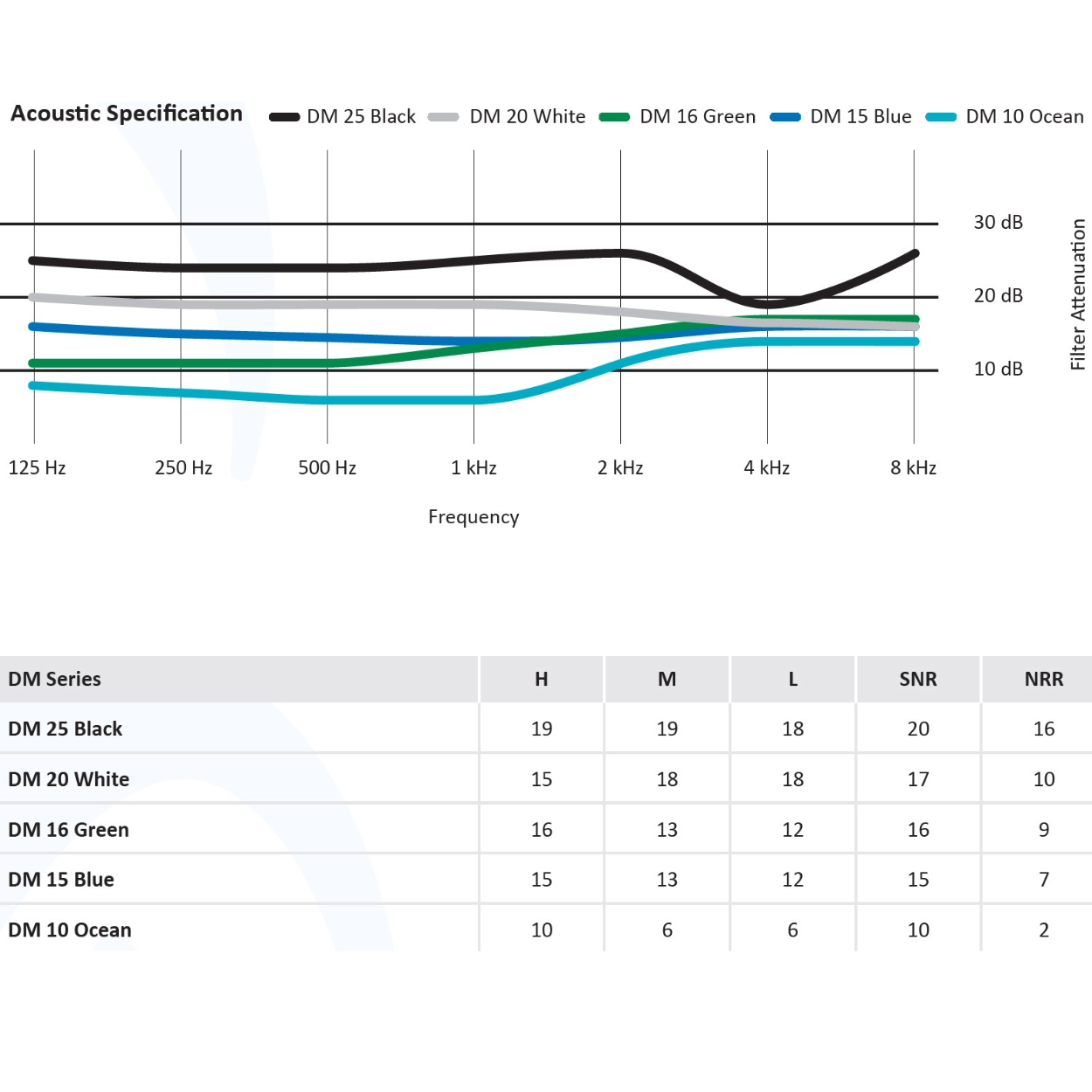1092x1092 pixels.
Task: Click the Filter Attenuation vertical axis title
Action: (1078, 294)
